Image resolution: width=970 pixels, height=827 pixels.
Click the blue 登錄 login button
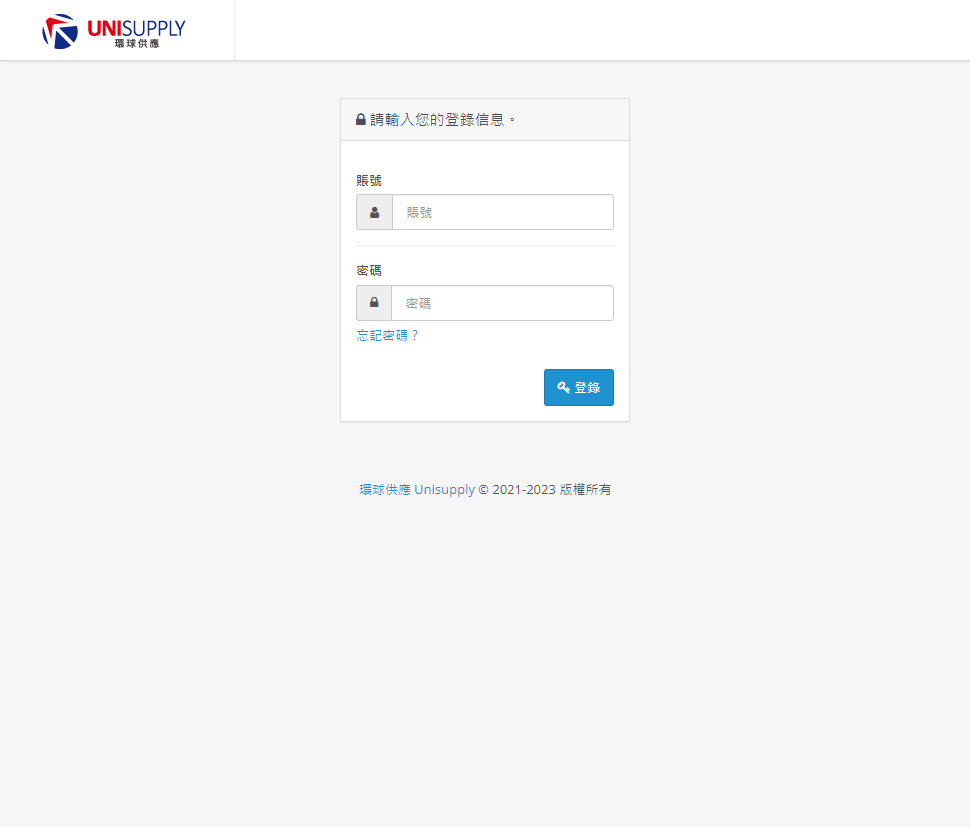click(579, 387)
